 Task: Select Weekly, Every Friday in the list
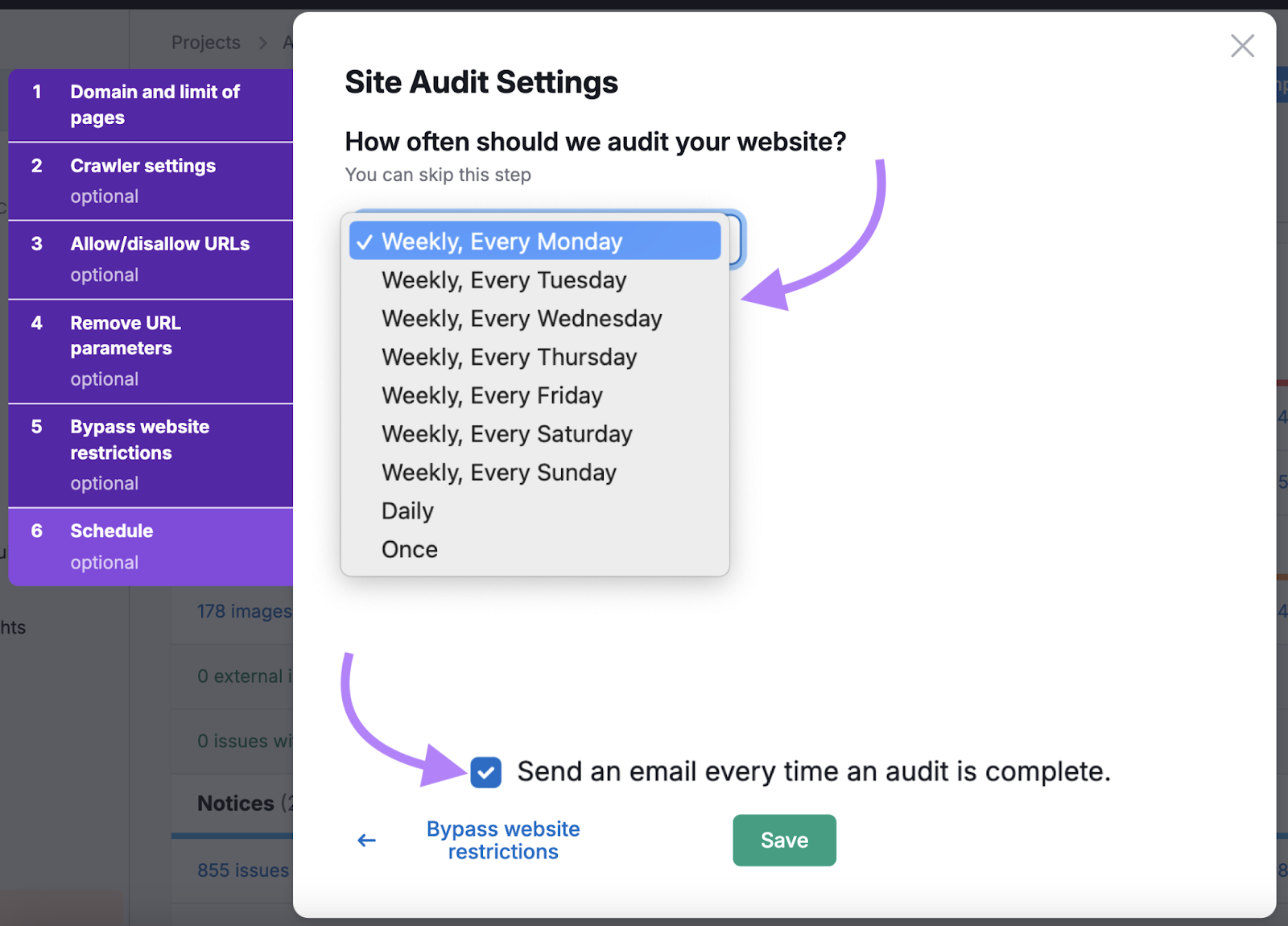(x=490, y=395)
